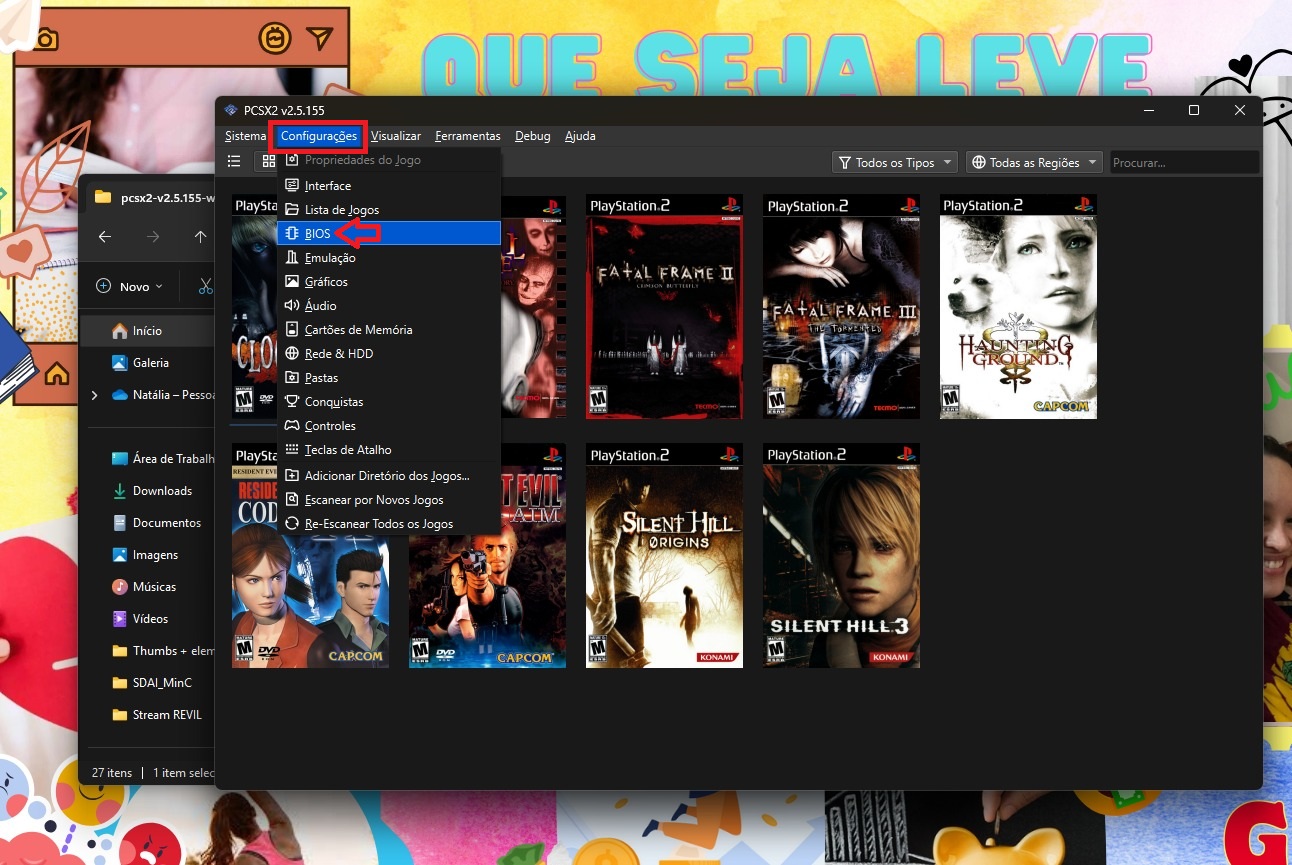Open the Visualizar menu
This screenshot has height=865, width=1292.
tap(396, 136)
